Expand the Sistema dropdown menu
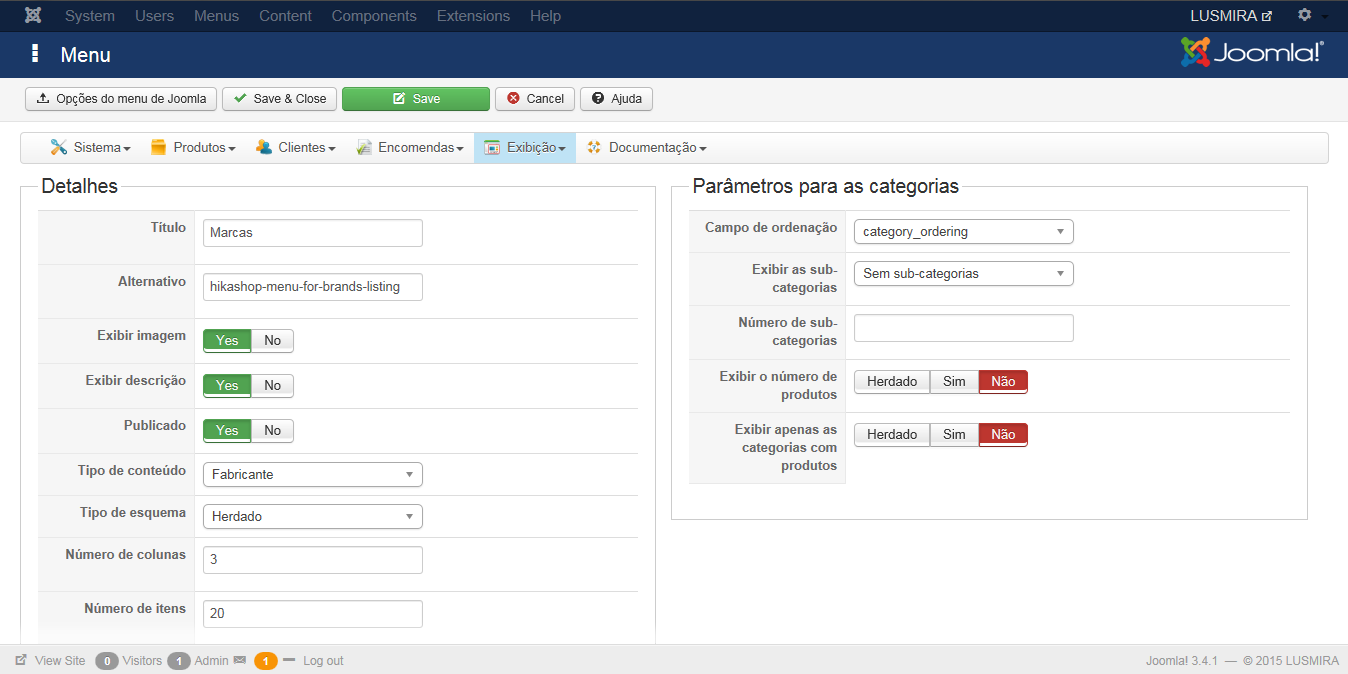This screenshot has height=674, width=1348. pos(90,147)
